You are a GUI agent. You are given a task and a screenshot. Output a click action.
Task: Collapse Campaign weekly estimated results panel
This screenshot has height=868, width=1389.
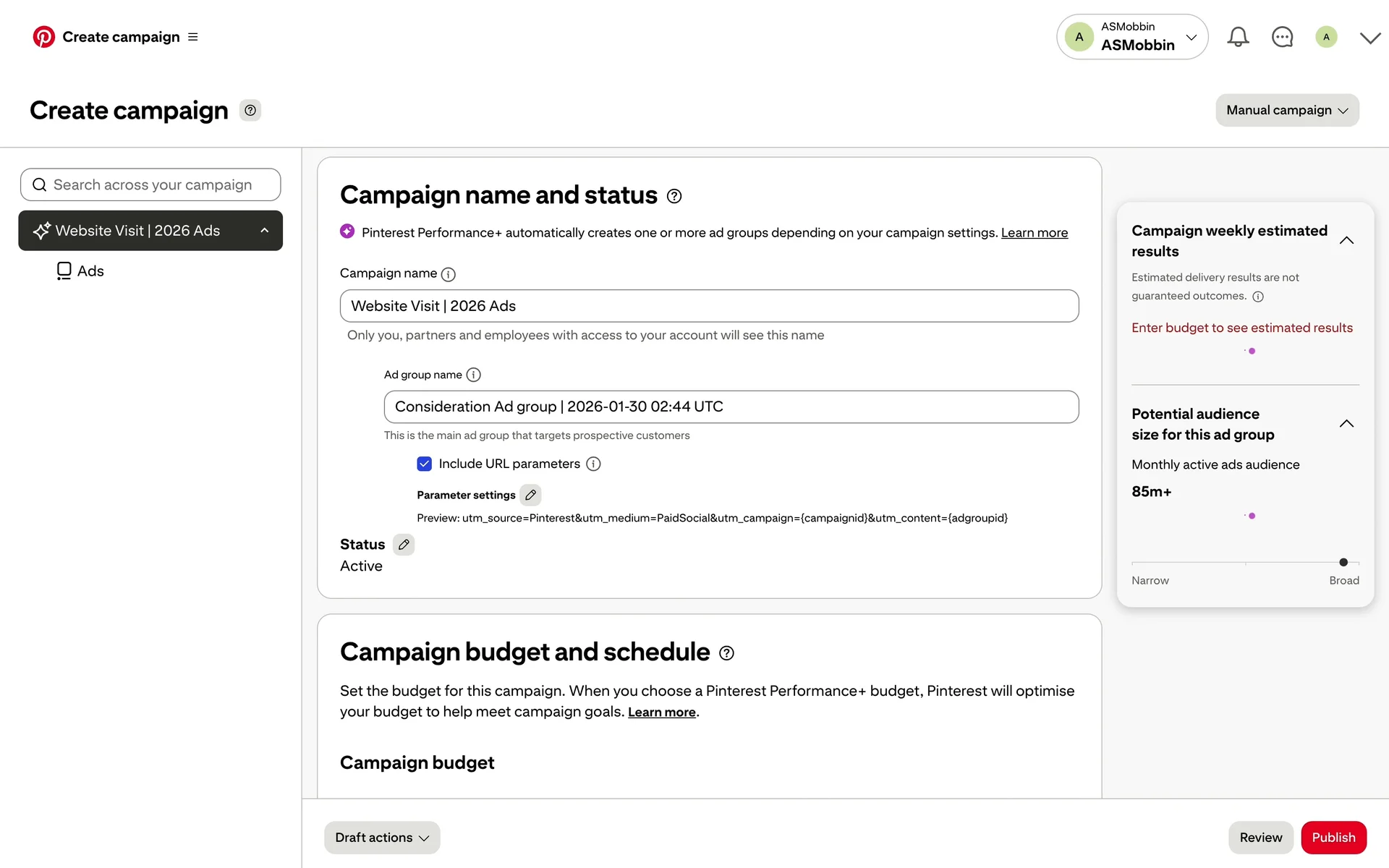point(1346,241)
